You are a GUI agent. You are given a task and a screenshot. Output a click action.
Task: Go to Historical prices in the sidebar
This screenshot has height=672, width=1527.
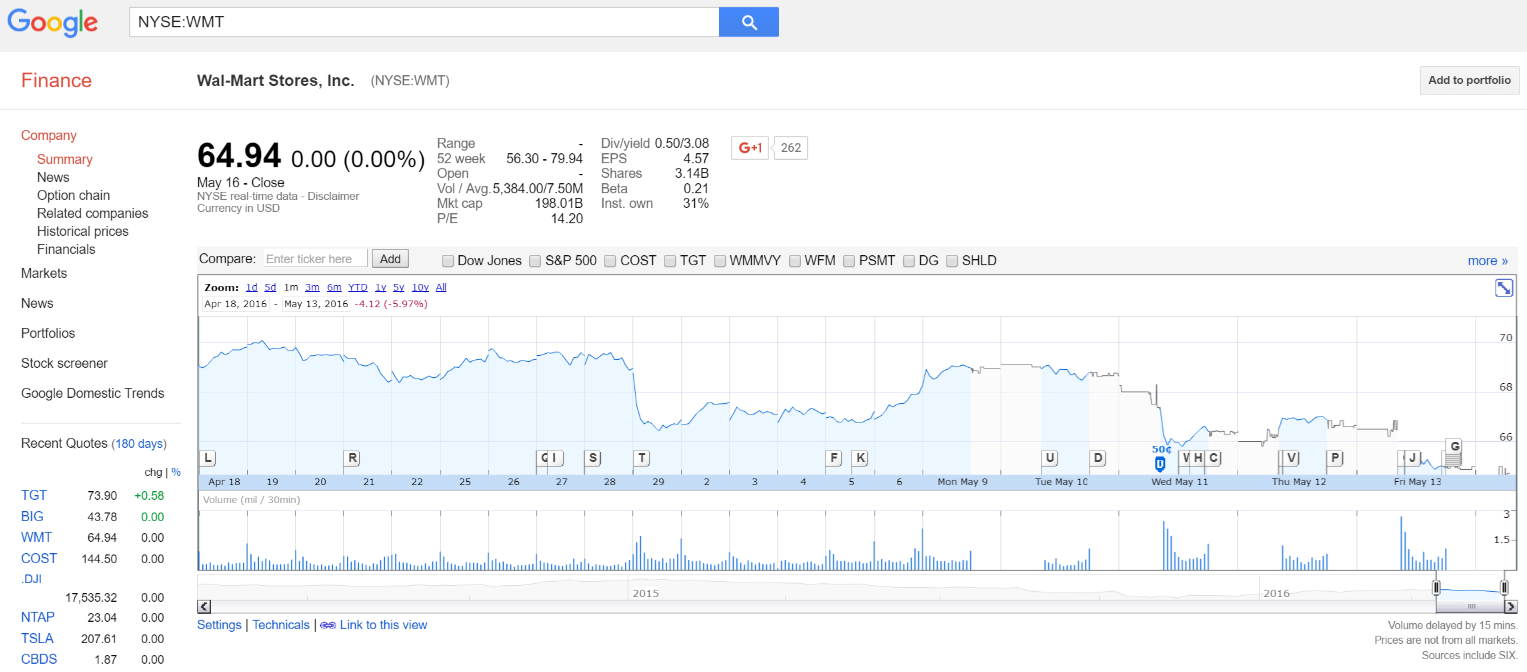(x=82, y=231)
